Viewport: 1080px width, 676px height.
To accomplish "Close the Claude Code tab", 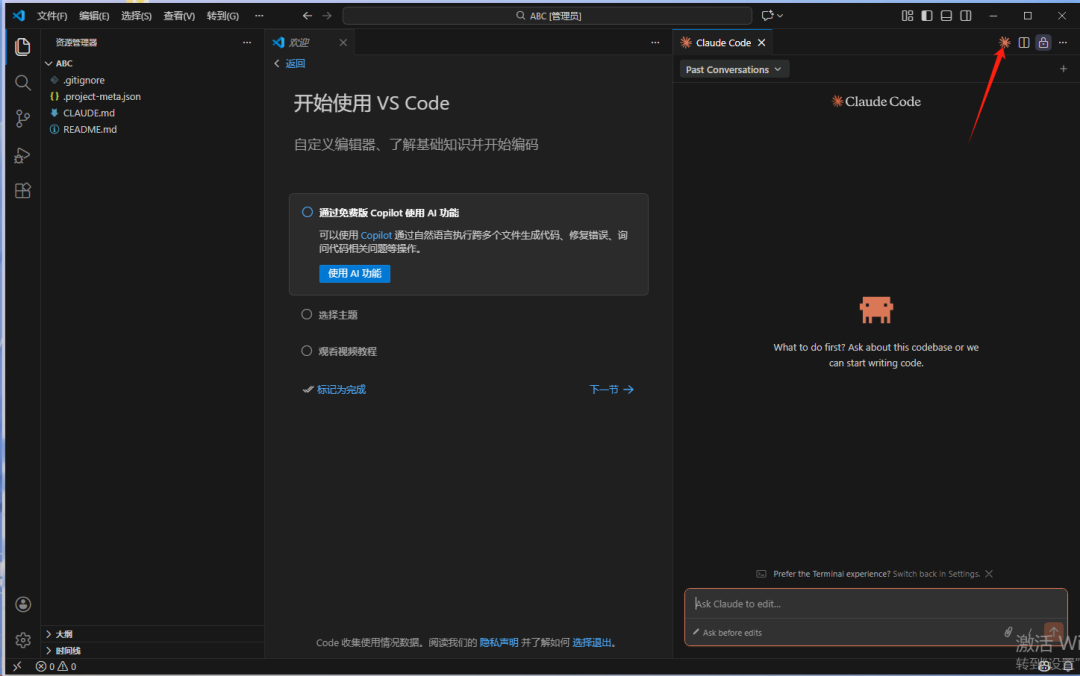I will click(761, 43).
